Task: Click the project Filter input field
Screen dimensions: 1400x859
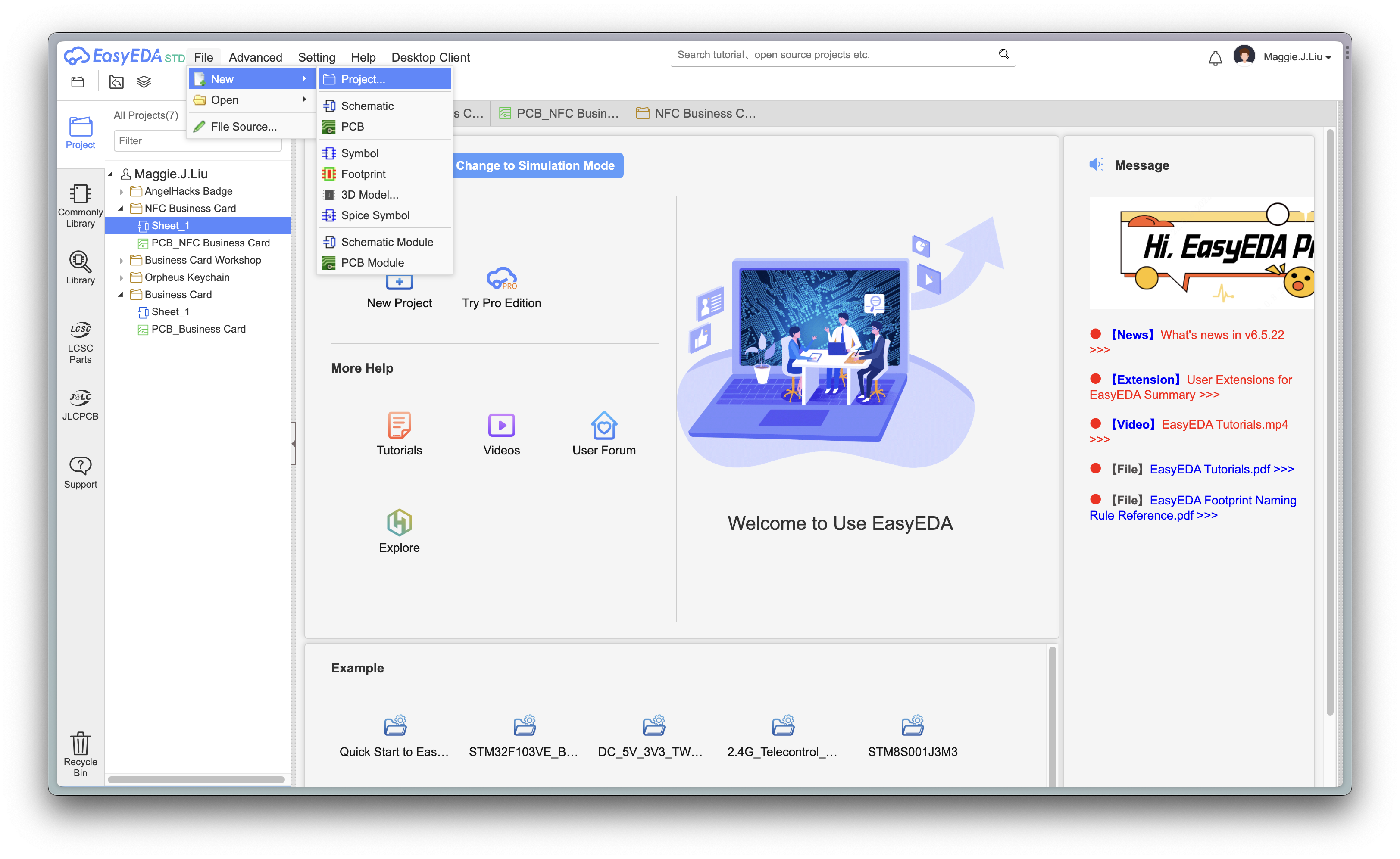Action: tap(197, 141)
